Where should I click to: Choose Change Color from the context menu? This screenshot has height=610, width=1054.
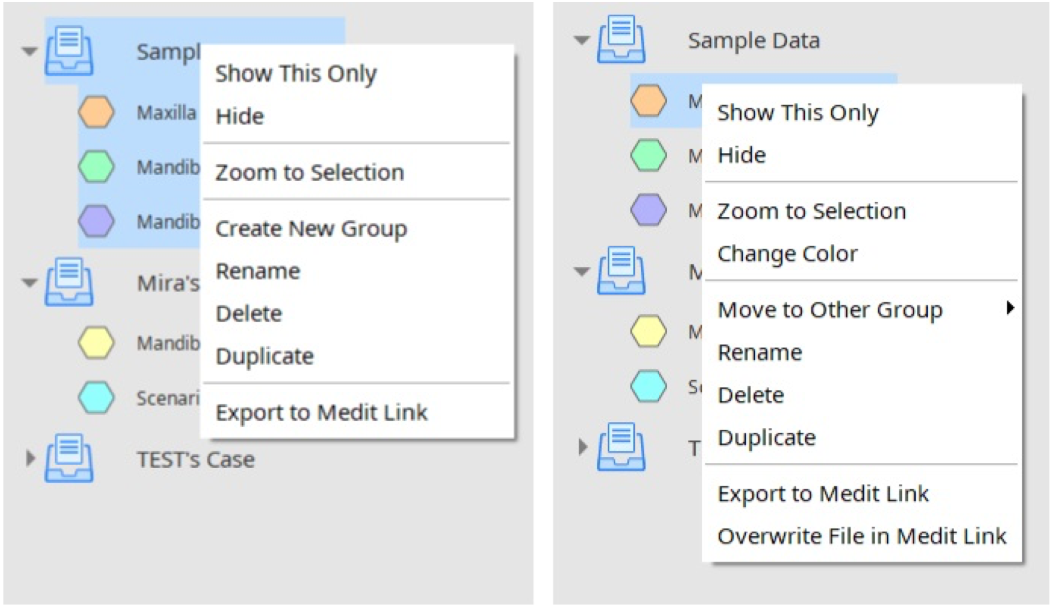787,254
